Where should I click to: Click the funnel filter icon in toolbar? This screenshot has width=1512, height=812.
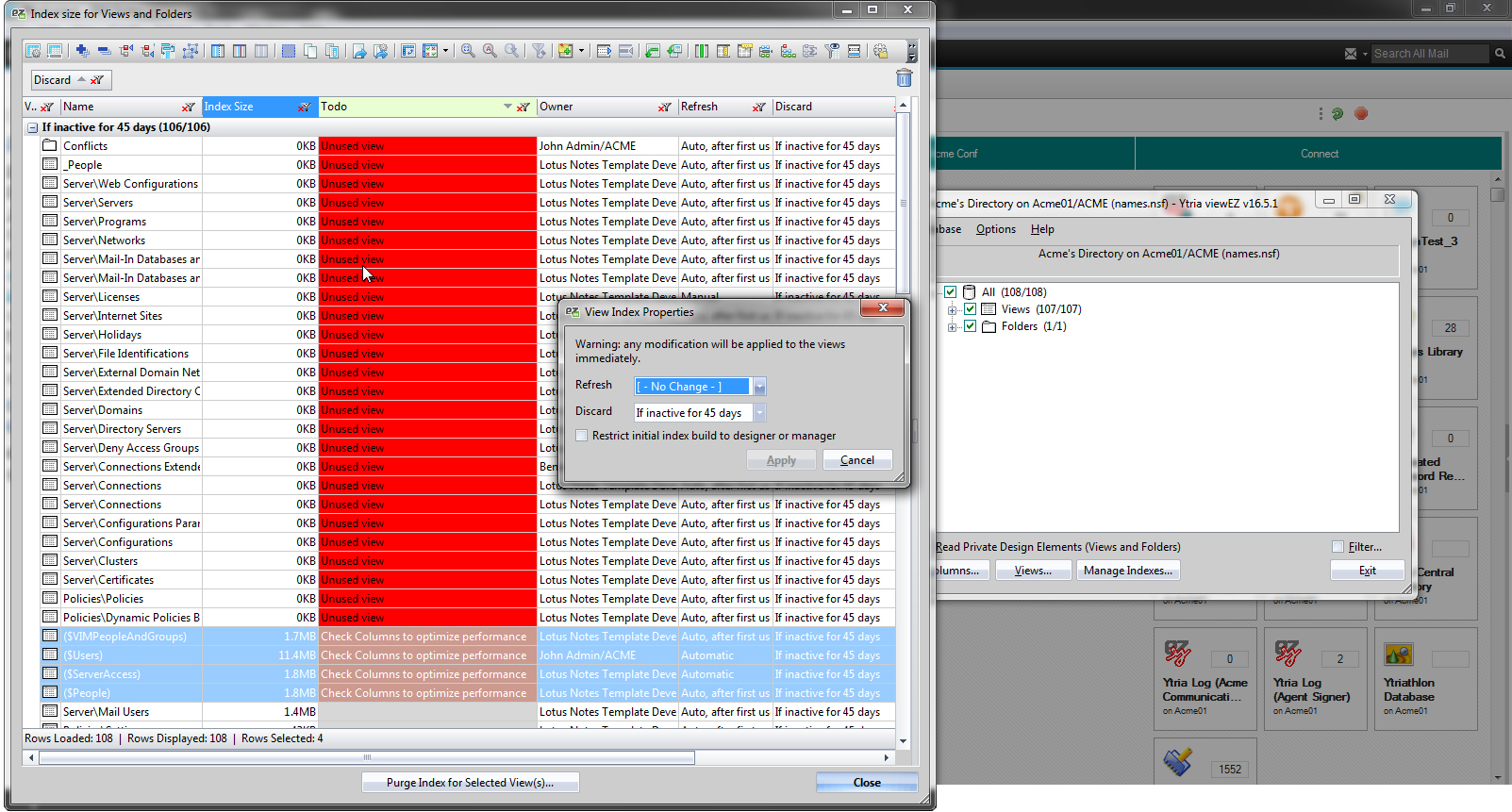539,51
